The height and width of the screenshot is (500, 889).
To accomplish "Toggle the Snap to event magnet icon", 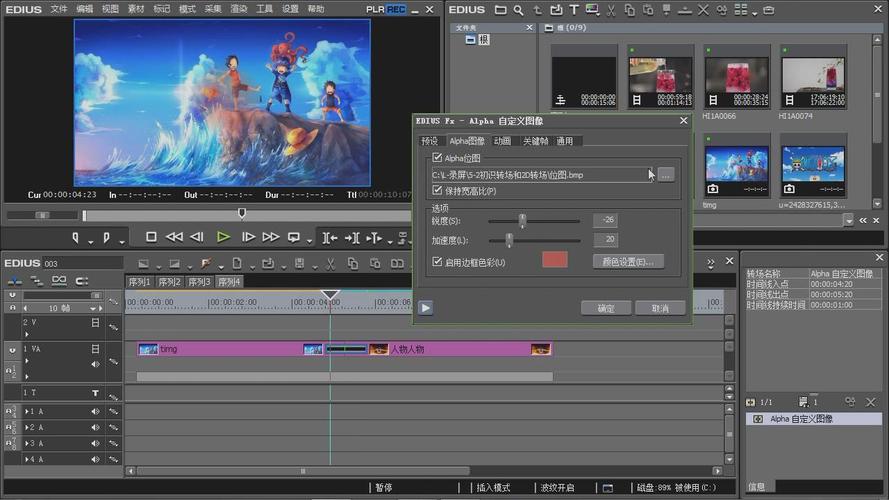I will pos(82,281).
